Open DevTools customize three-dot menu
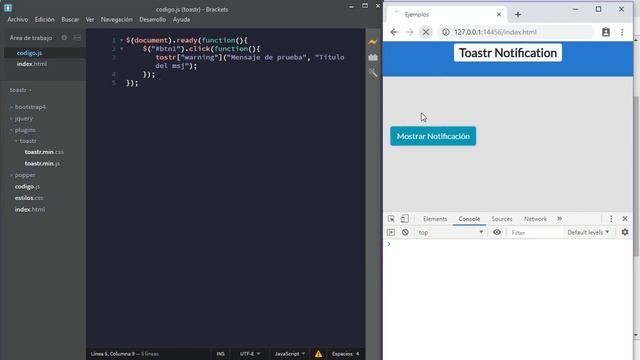The image size is (640, 360). coord(611,219)
